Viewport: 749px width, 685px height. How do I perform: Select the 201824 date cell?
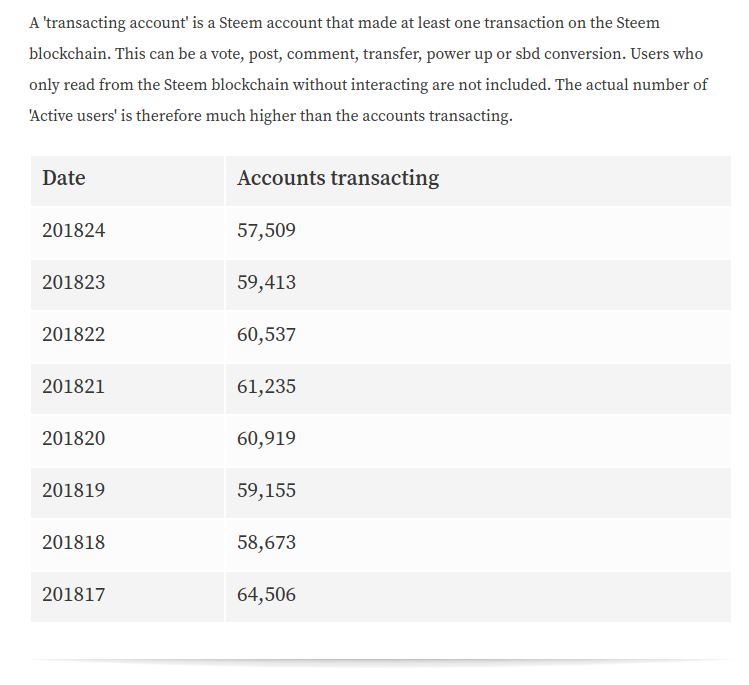click(x=128, y=233)
